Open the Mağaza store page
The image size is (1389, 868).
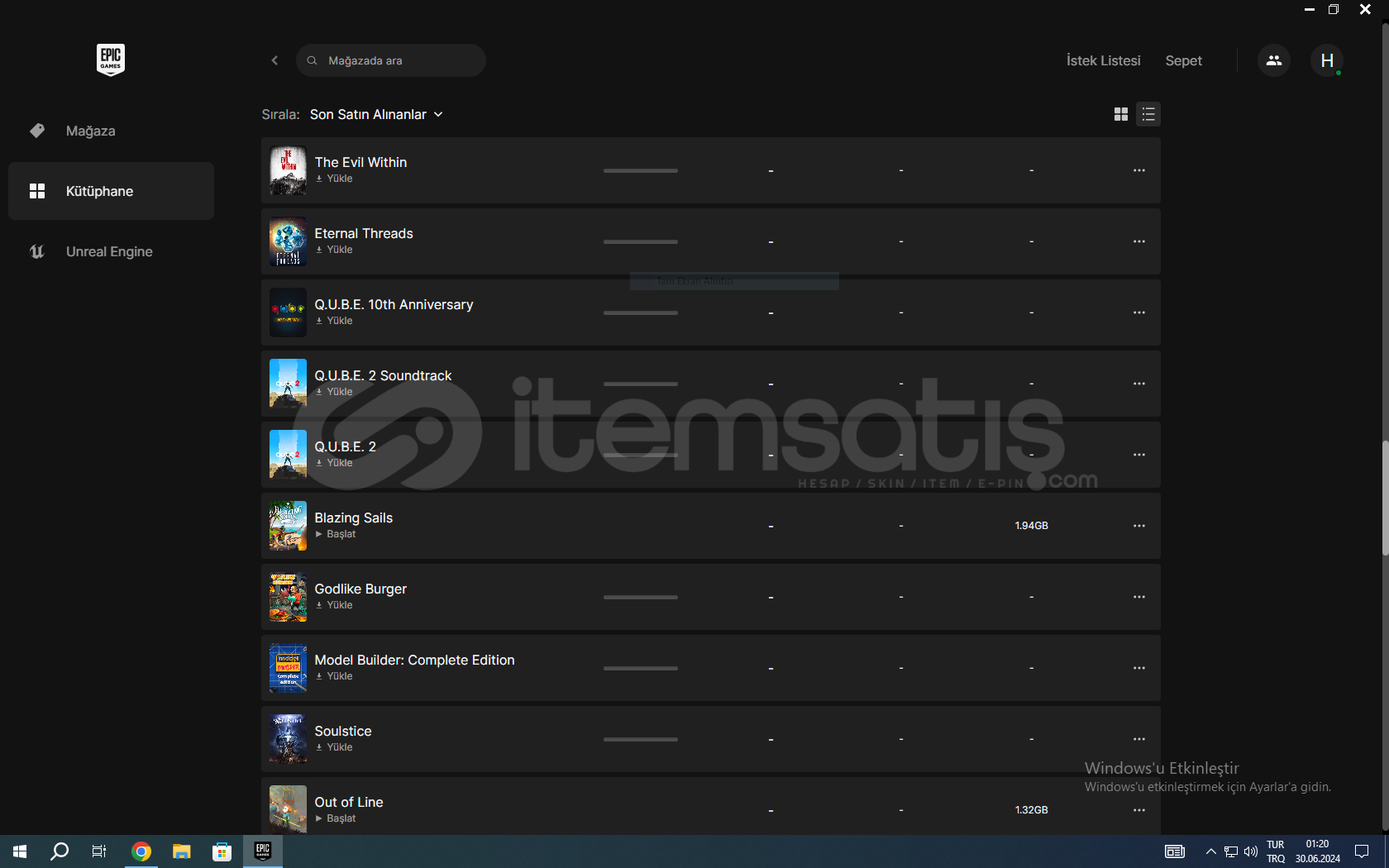coord(111,131)
